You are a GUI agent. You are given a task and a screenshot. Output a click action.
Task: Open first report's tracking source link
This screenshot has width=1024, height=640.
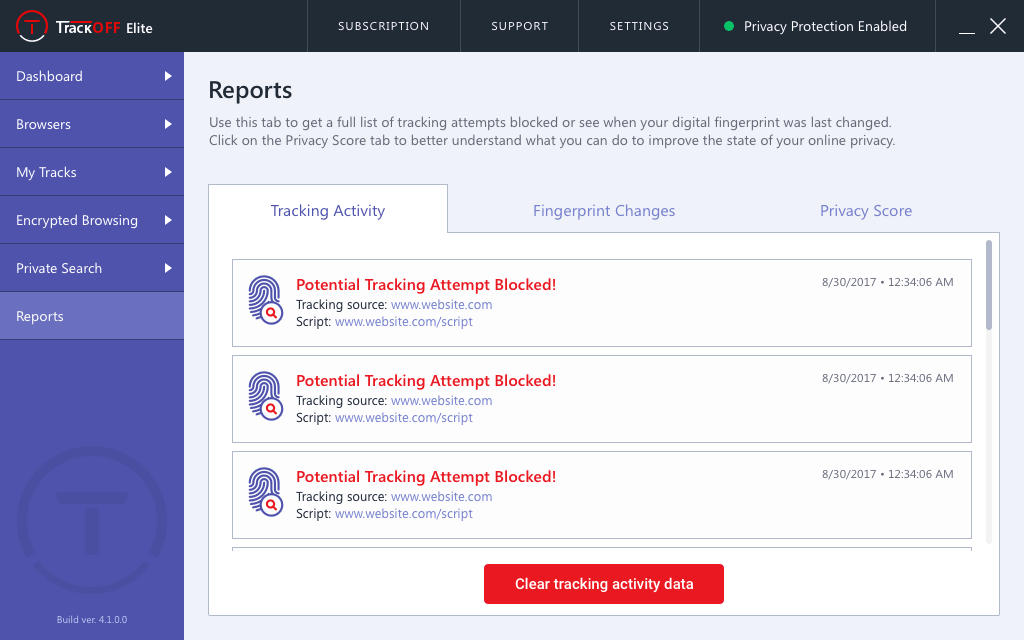[441, 304]
